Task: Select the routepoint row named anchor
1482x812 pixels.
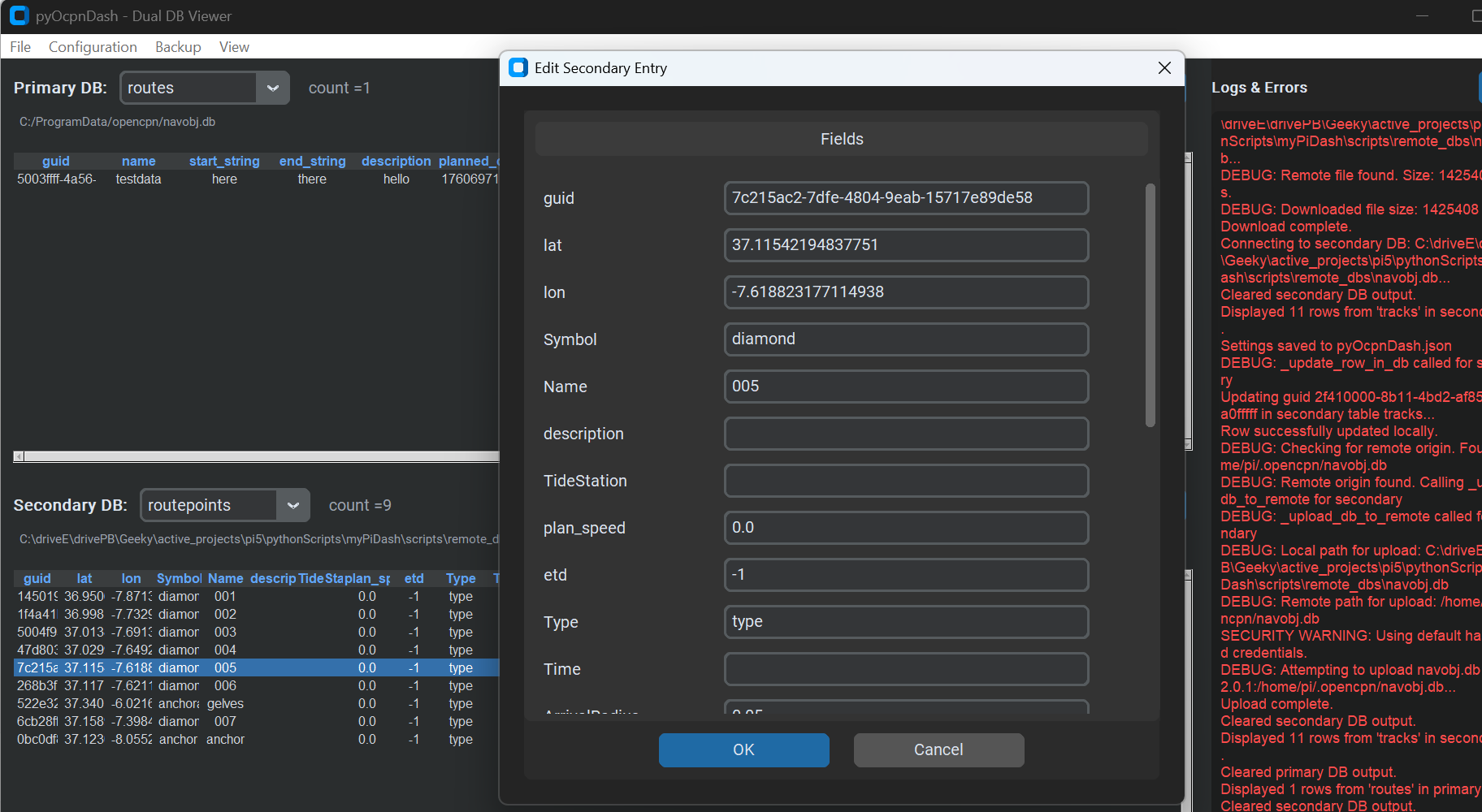Action: pyautogui.click(x=257, y=739)
